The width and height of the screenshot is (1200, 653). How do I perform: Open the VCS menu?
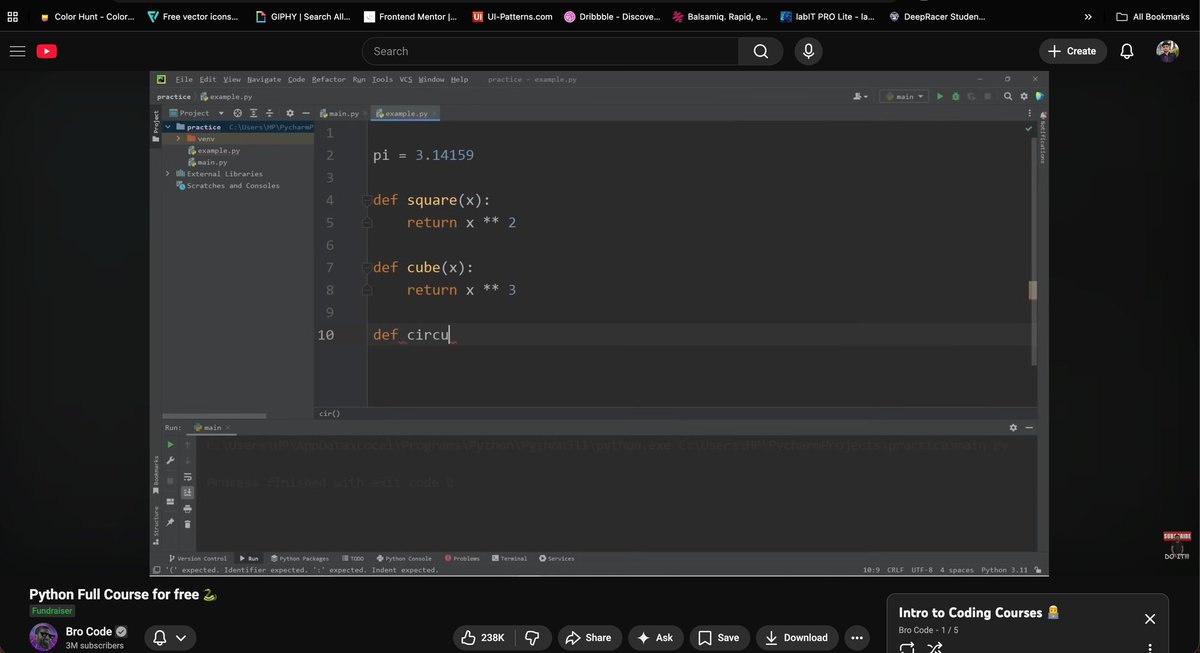pos(405,79)
